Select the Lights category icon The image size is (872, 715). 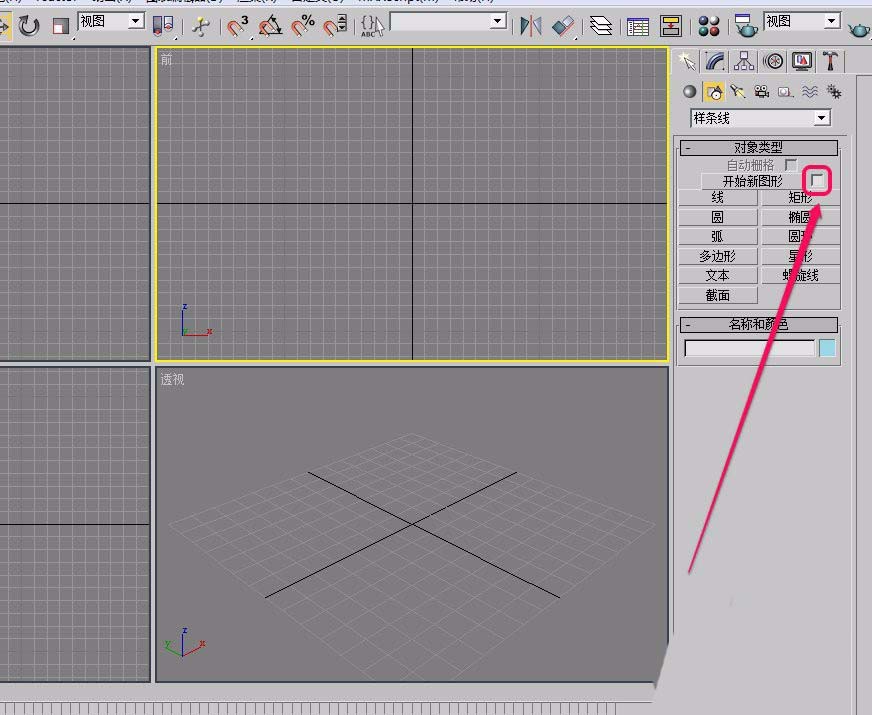point(737,92)
